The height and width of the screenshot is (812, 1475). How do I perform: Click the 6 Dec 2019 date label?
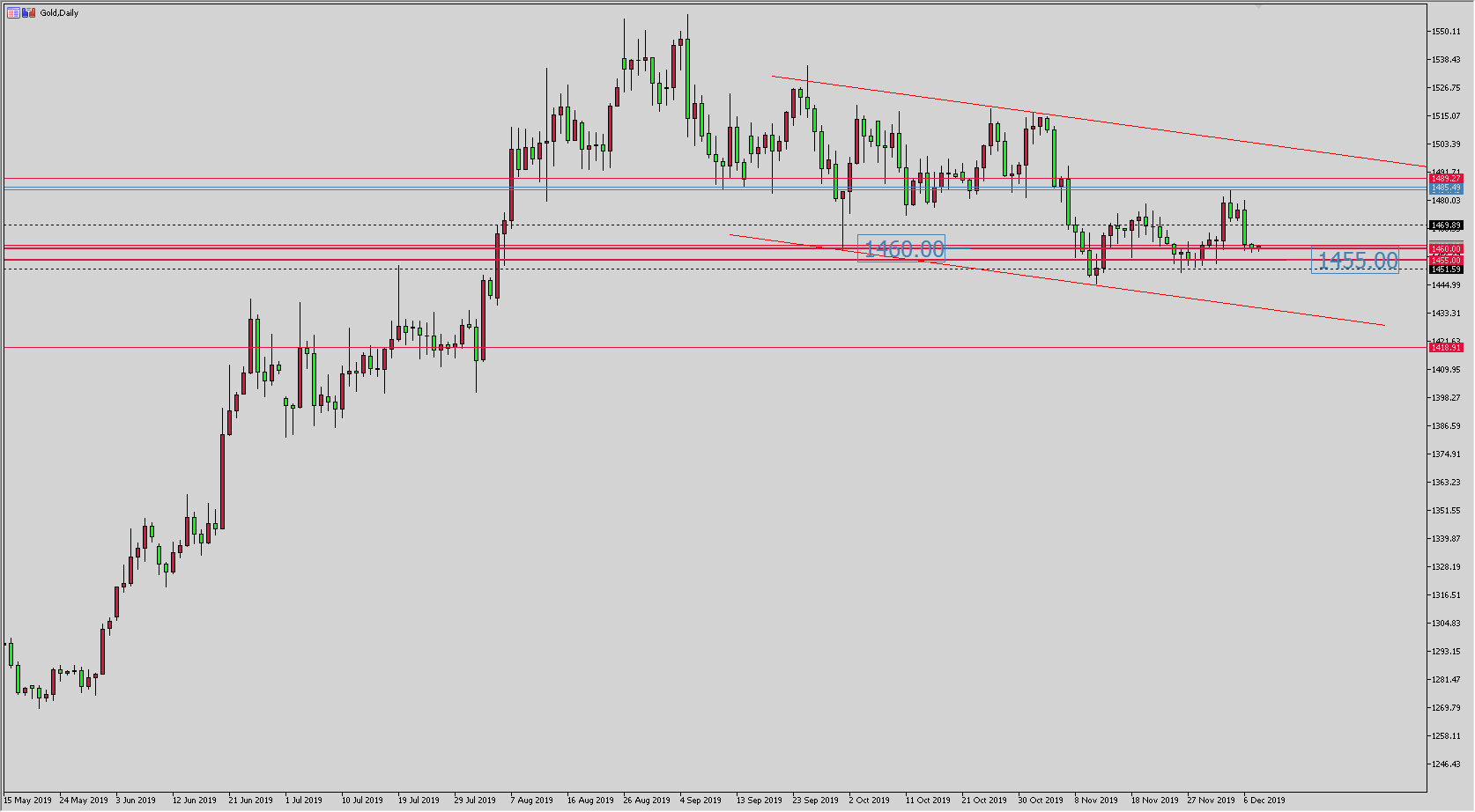click(x=1264, y=801)
